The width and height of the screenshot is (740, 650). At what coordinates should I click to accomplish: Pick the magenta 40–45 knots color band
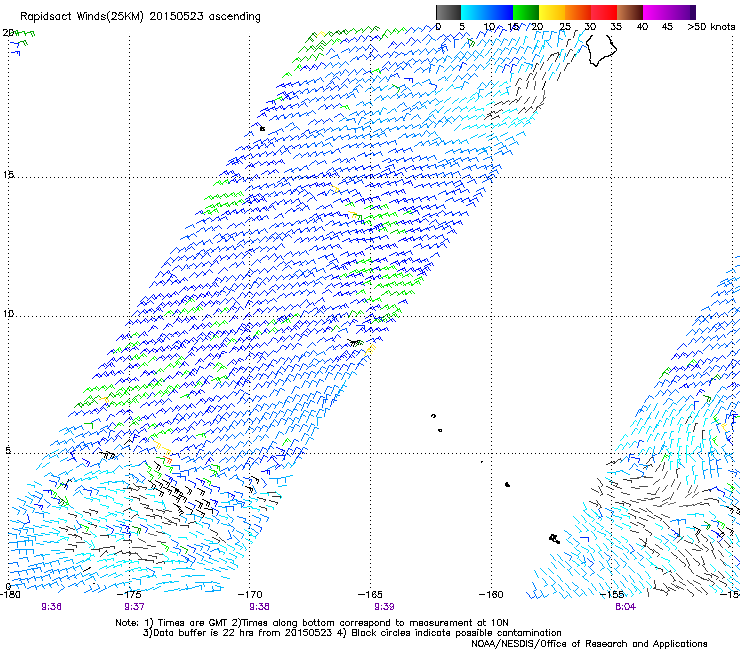click(x=656, y=12)
